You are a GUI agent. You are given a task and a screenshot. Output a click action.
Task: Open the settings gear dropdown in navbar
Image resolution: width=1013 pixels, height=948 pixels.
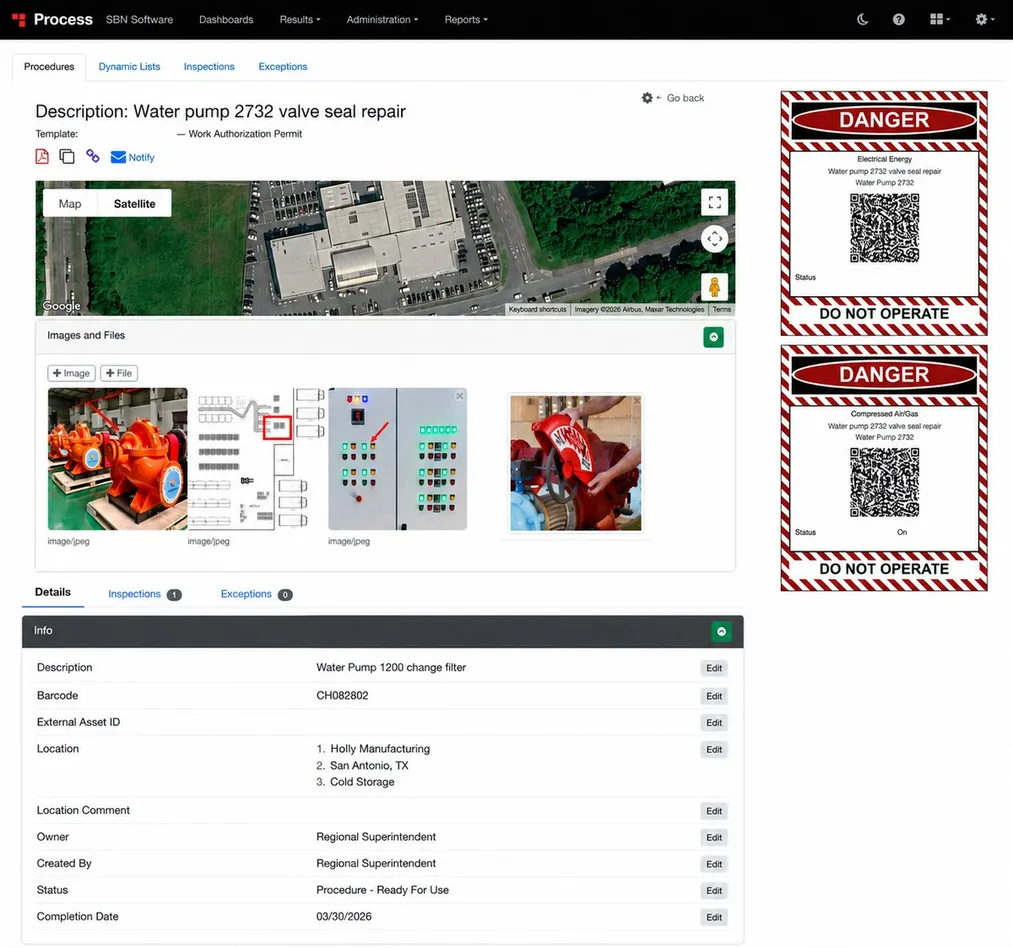[x=985, y=19]
